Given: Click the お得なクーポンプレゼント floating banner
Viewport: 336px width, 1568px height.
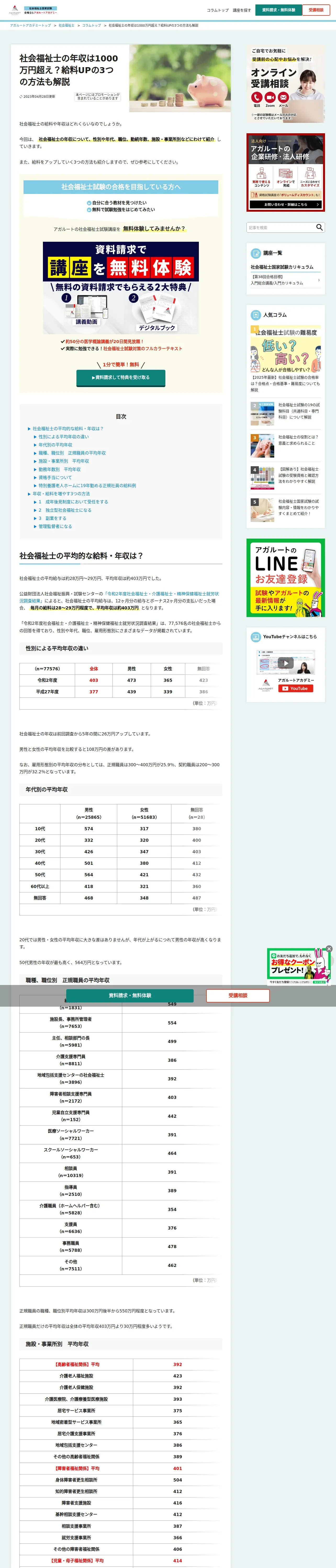Looking at the screenshot, I should pos(298,967).
